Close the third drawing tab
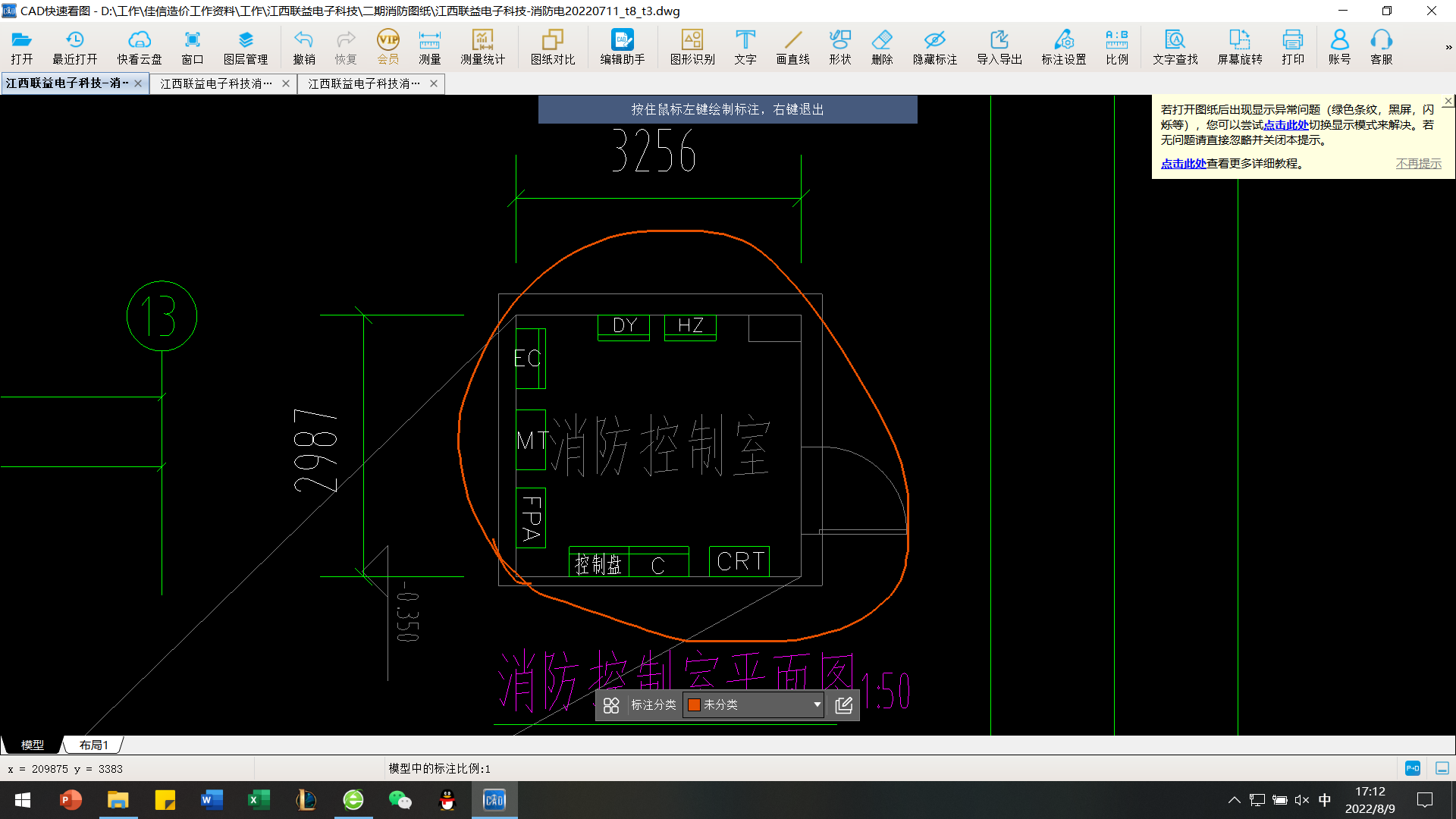 click(x=434, y=83)
